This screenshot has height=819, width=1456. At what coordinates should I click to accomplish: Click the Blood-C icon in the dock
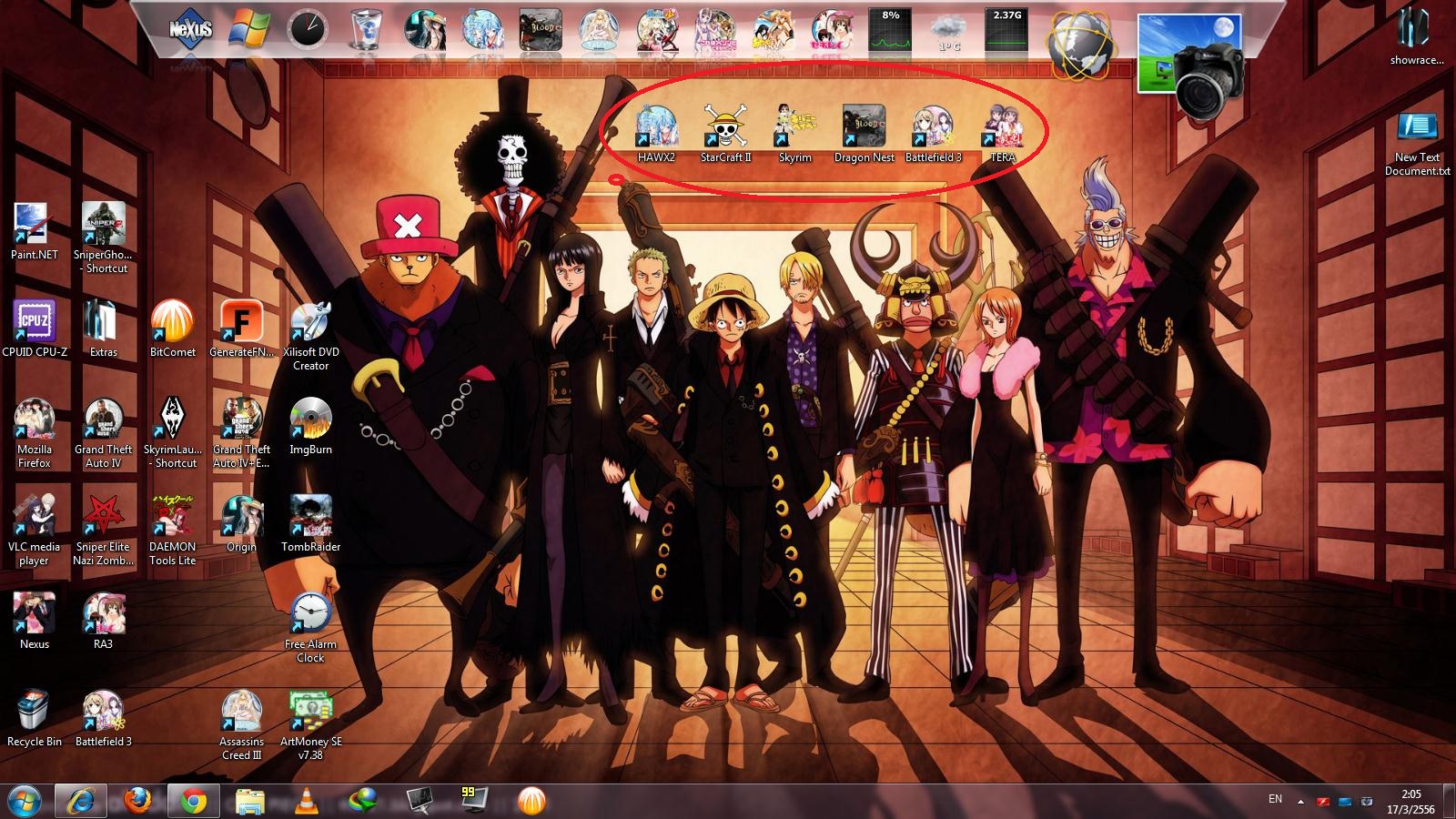pyautogui.click(x=541, y=30)
